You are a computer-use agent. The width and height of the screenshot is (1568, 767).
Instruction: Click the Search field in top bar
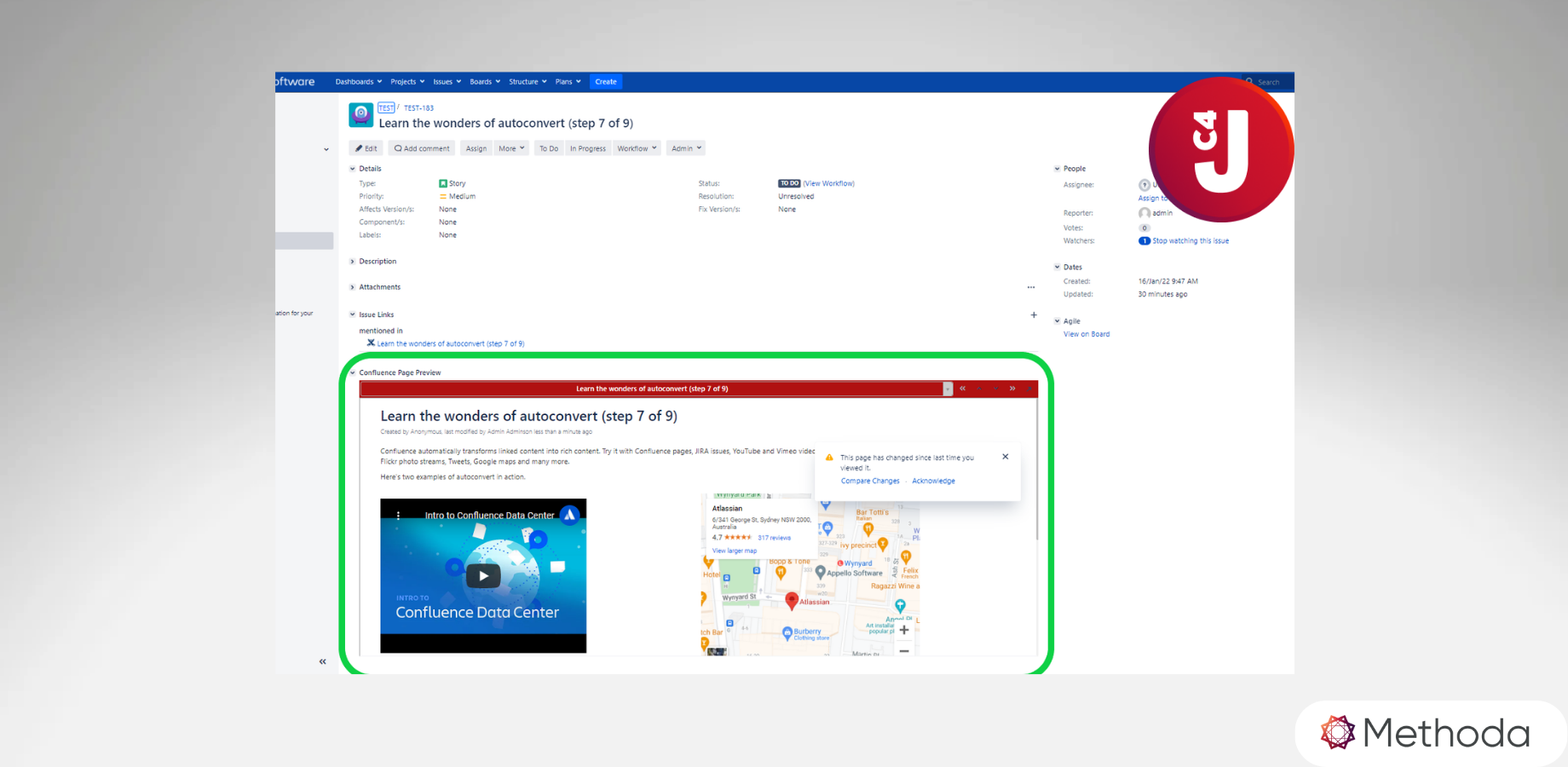[1268, 82]
